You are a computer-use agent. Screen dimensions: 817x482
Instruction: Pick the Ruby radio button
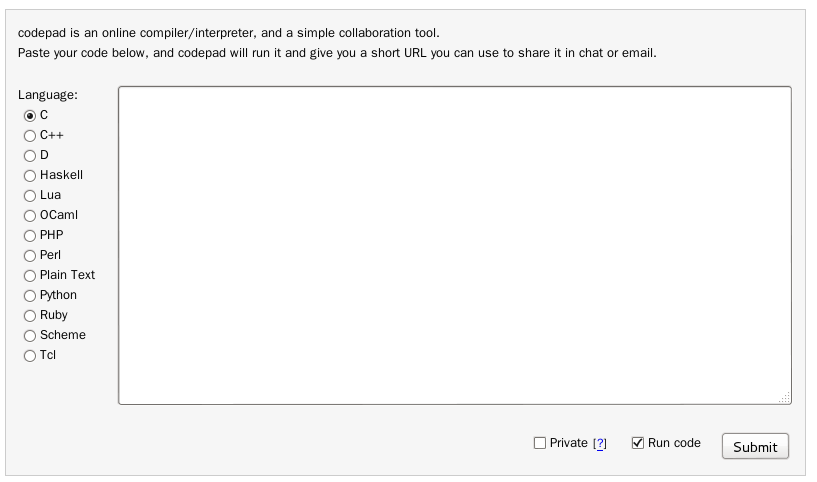click(30, 315)
